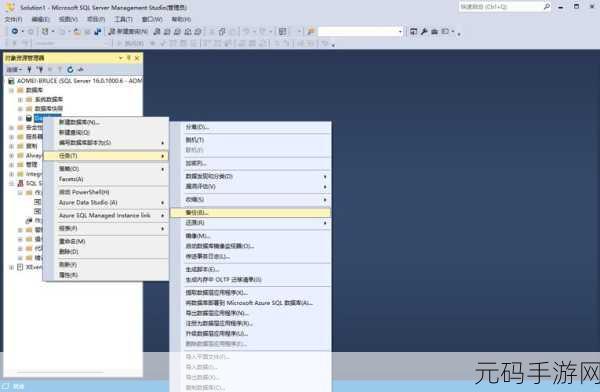
Task: Collapse the SQL Server Agent node
Action: tap(11, 183)
